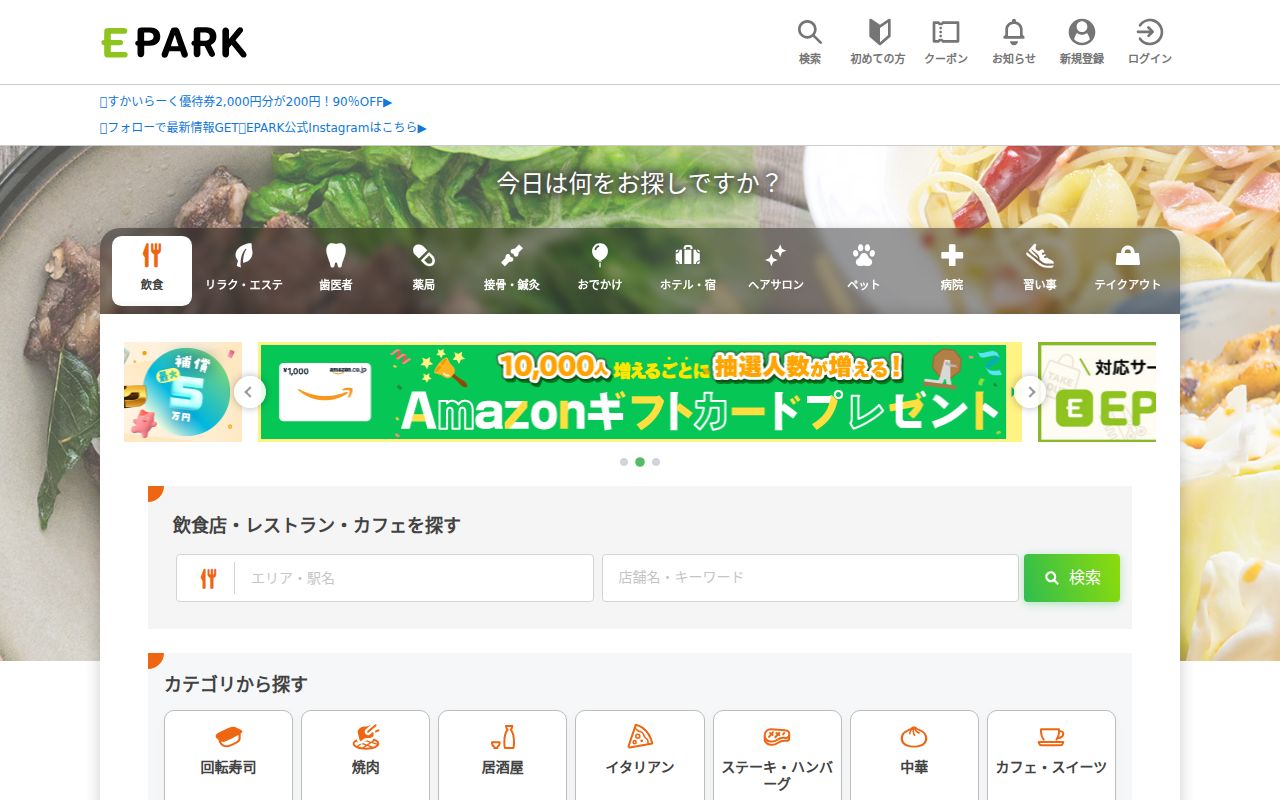Viewport: 1280px width, 800px height.
Task: Click the ログイン login icon
Action: [1150, 42]
